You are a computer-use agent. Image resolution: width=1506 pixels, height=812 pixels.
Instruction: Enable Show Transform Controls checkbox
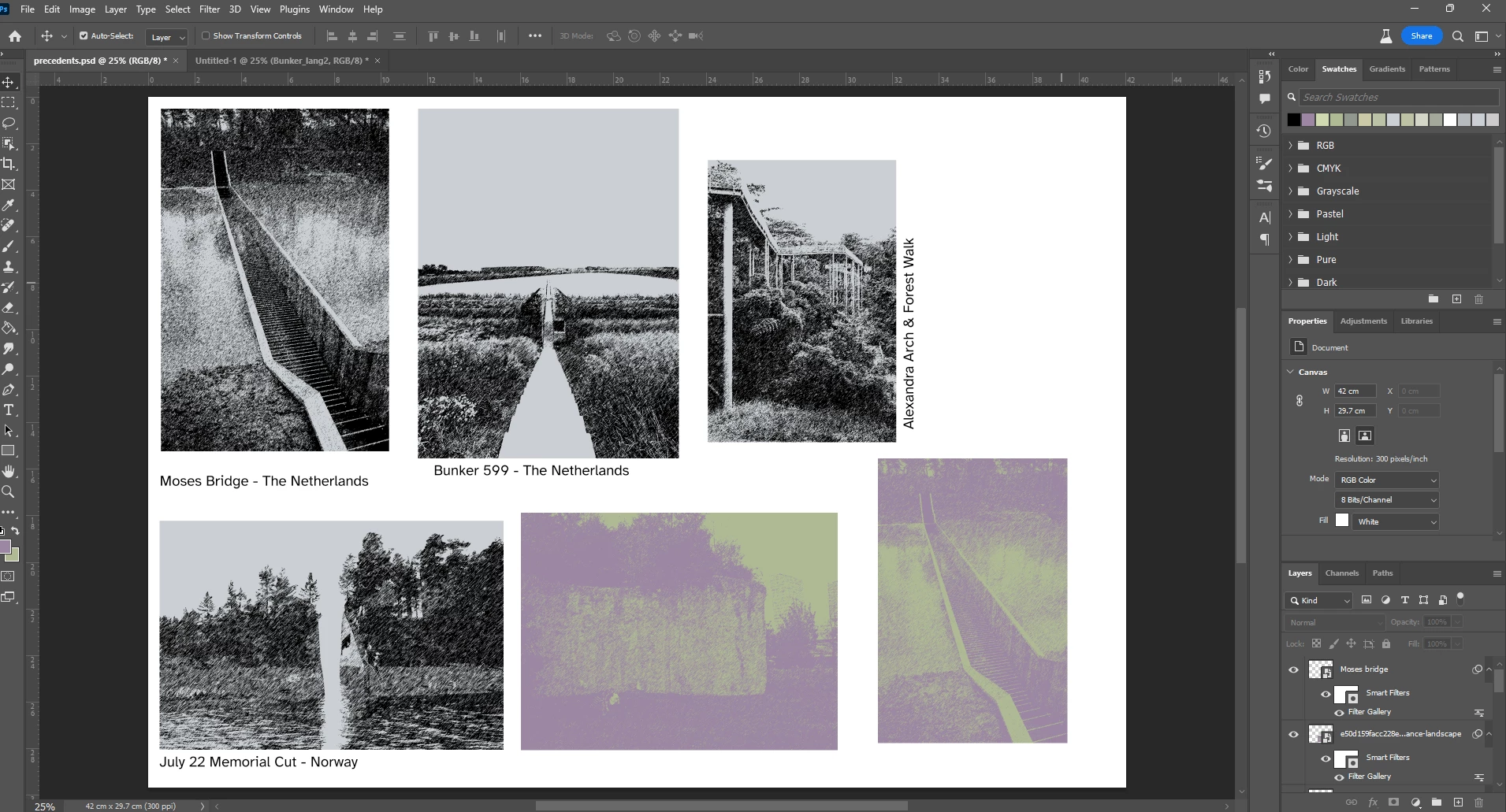tap(206, 36)
